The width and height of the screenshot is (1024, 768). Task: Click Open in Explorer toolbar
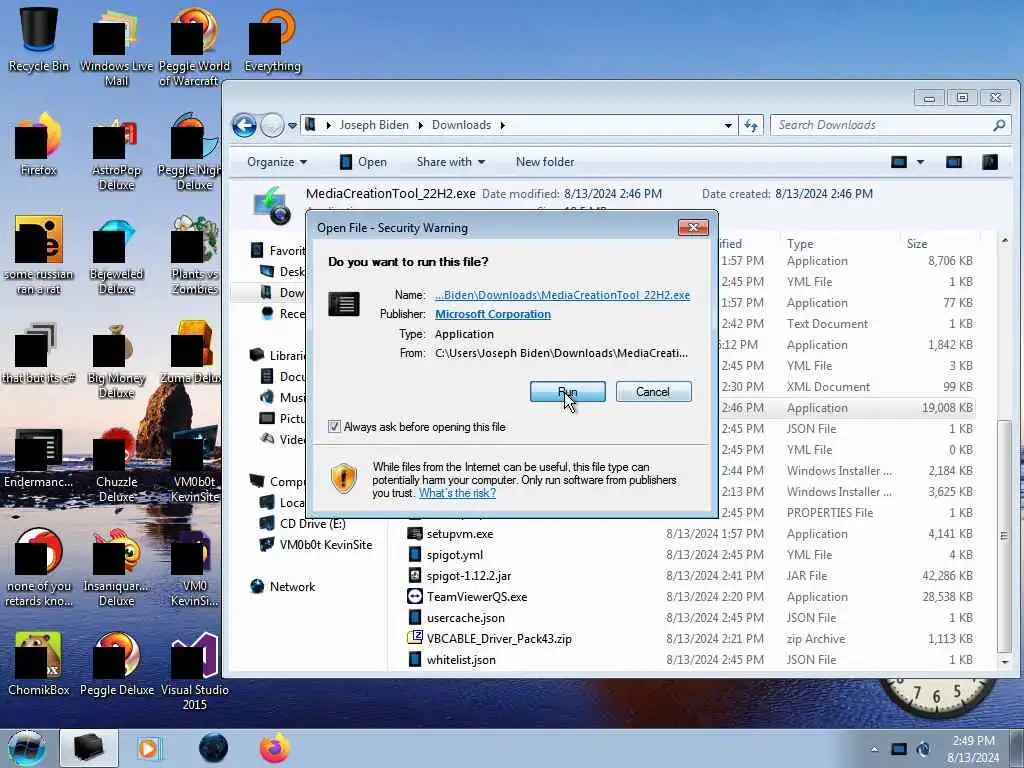point(363,162)
